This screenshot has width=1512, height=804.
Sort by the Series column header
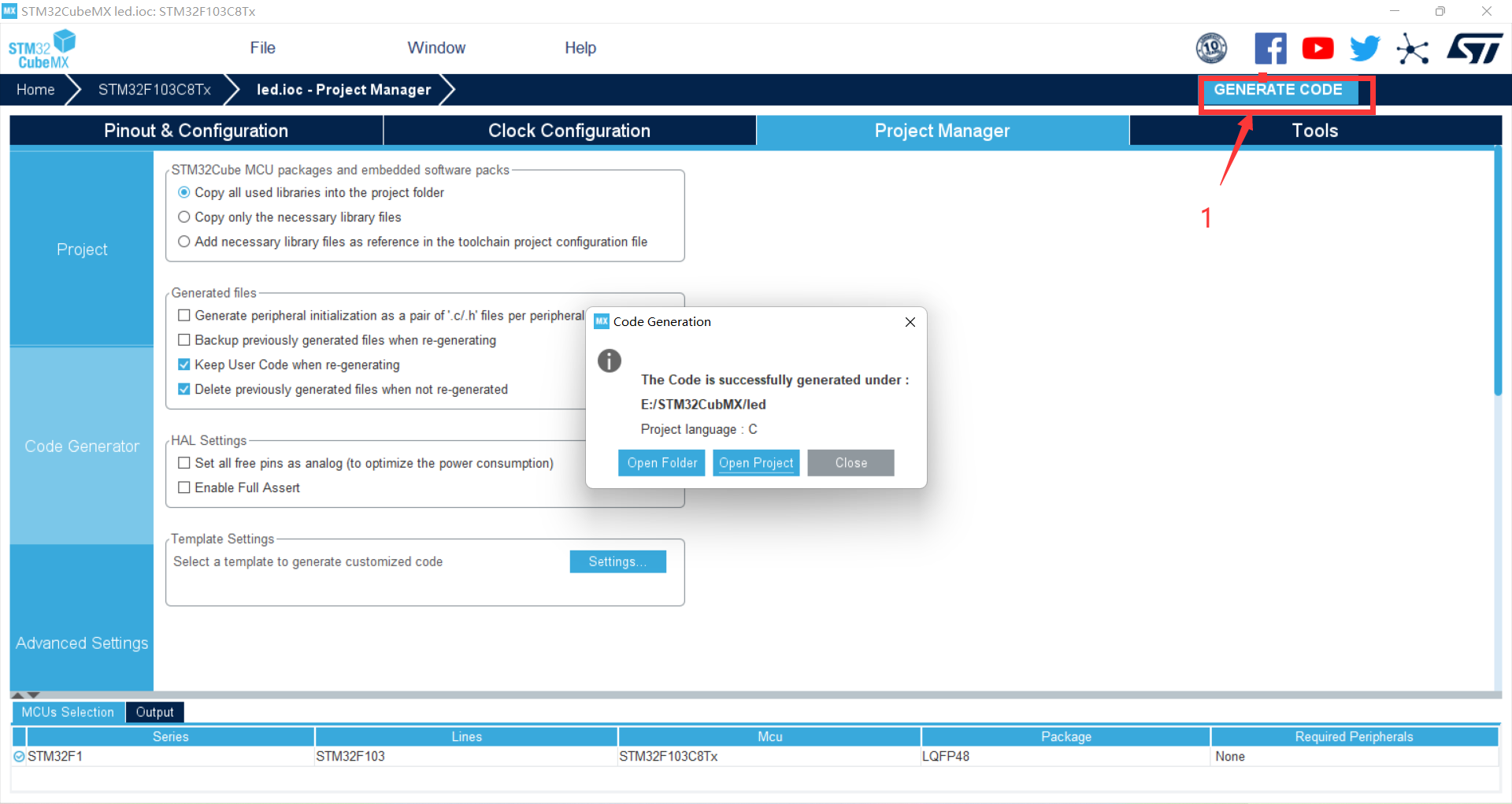pyautogui.click(x=170, y=736)
